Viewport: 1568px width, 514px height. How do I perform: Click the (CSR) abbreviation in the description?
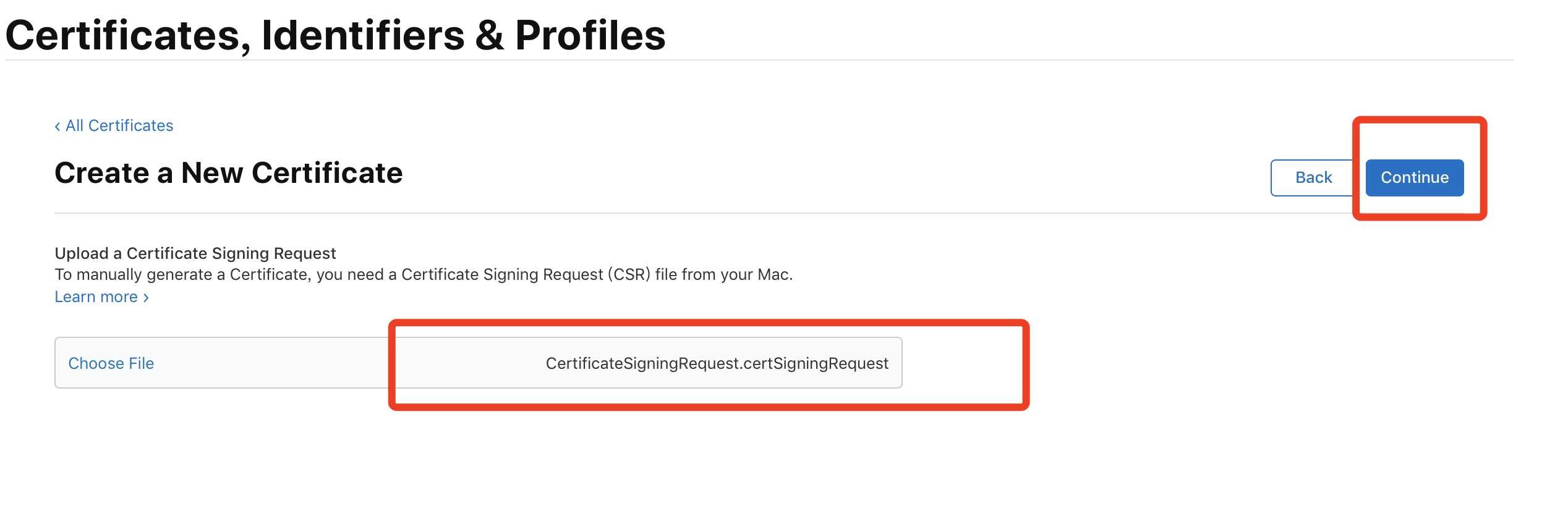(x=629, y=274)
